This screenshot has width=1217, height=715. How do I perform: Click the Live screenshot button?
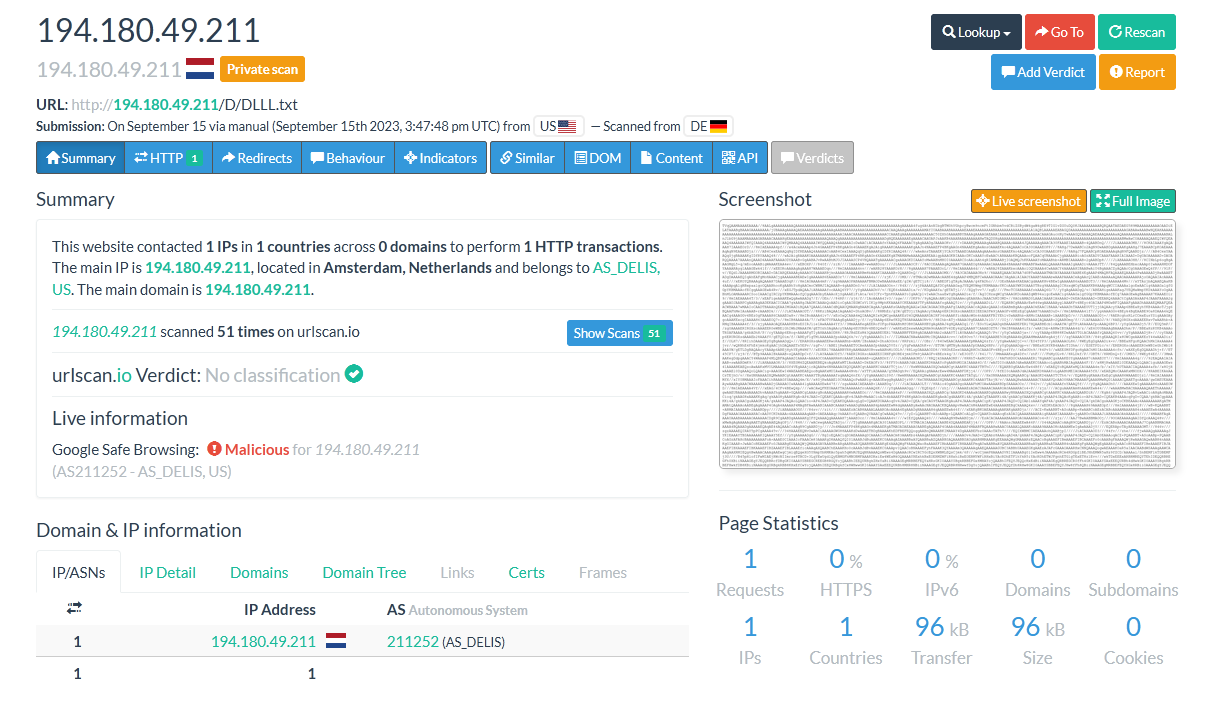pos(1028,201)
